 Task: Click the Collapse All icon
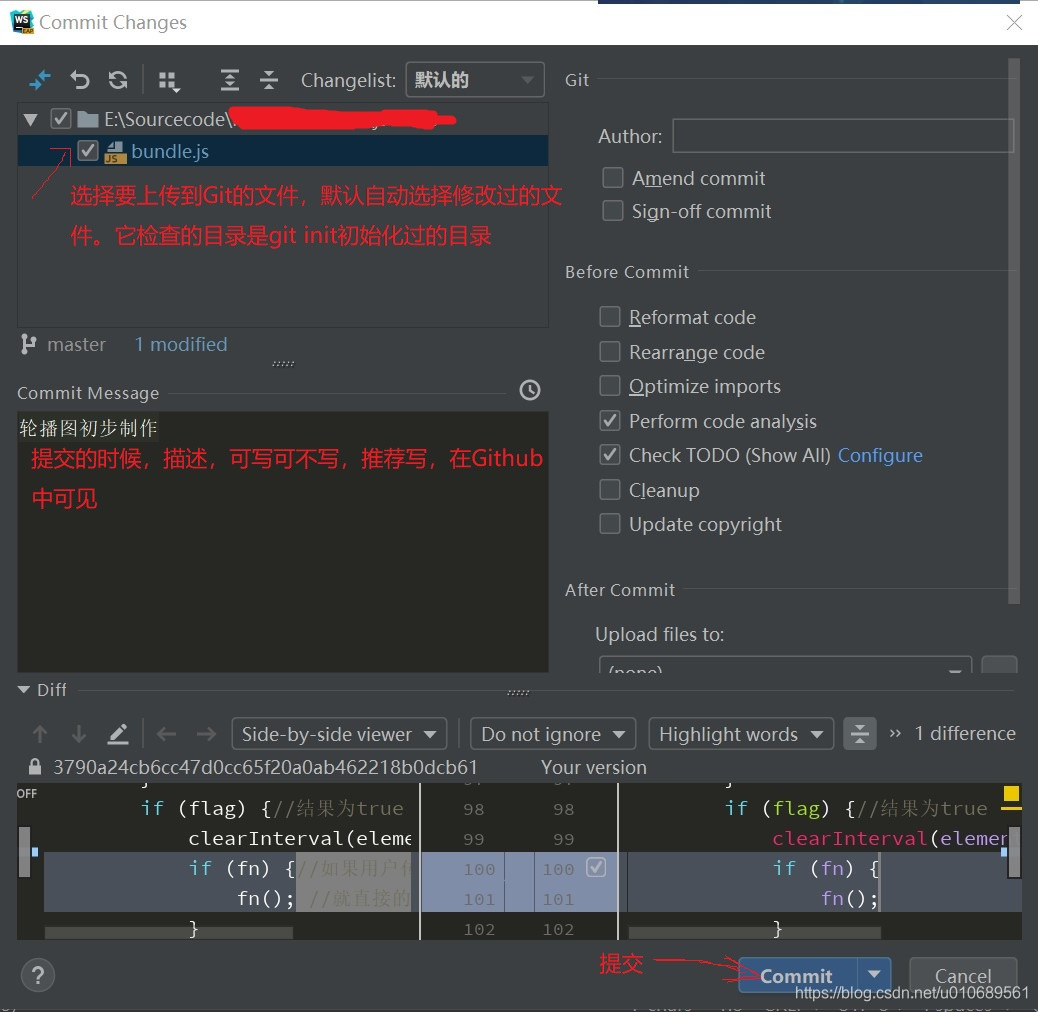point(269,80)
